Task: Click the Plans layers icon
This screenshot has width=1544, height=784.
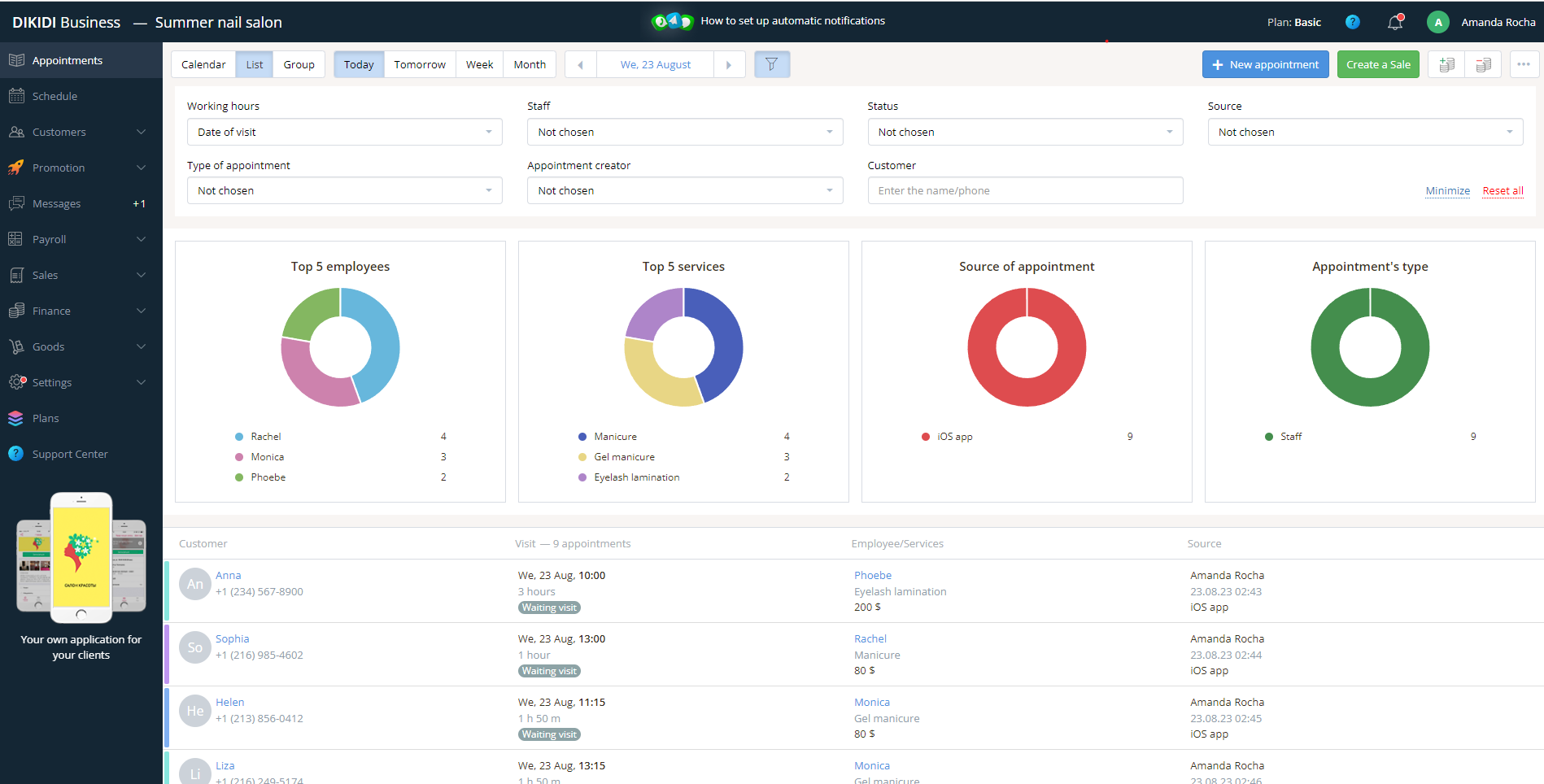Action: [15, 418]
